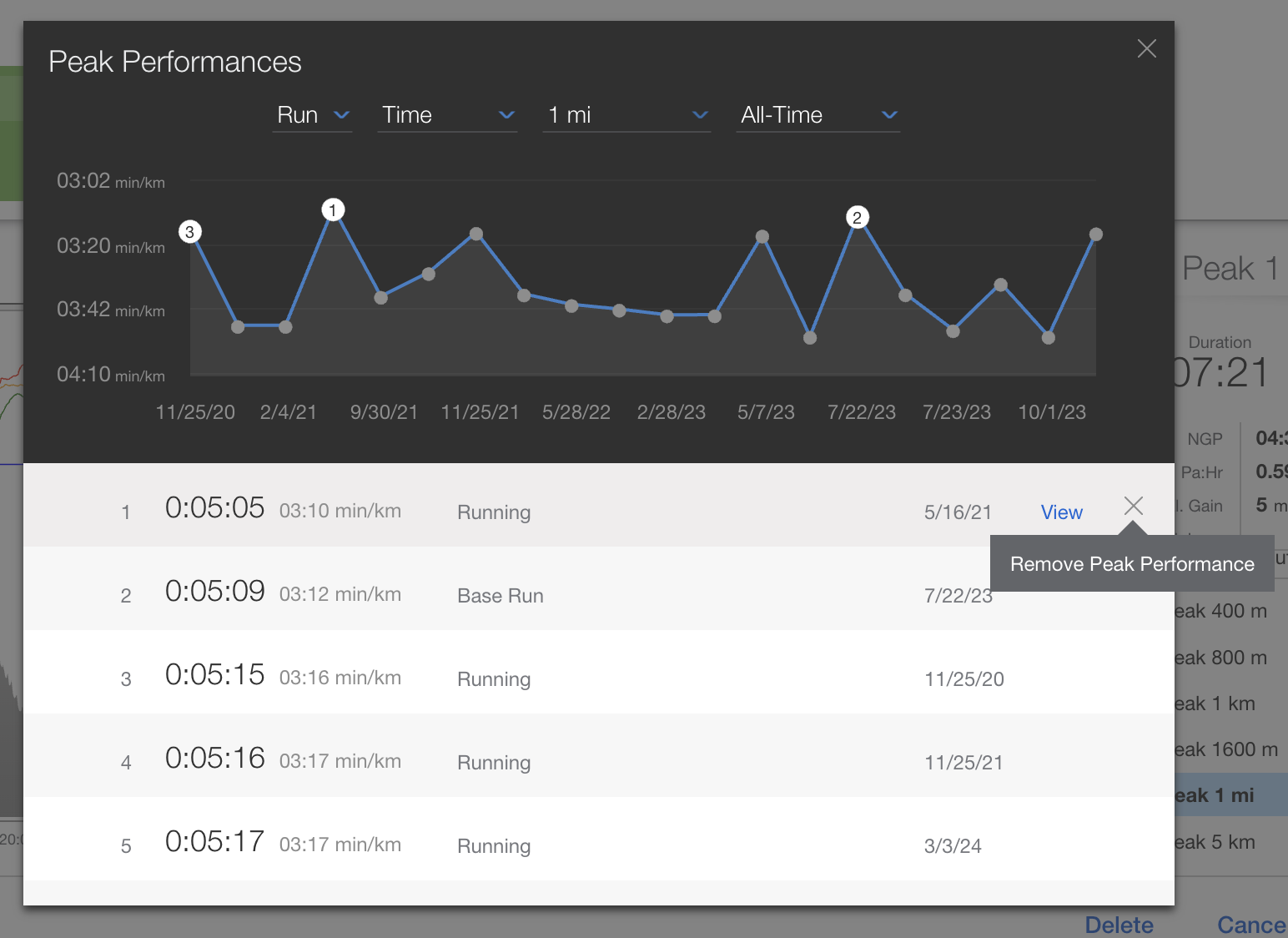Viewport: 1288px width, 938px height.
Task: Select the 0:05:15 third-place row
Action: click(599, 672)
